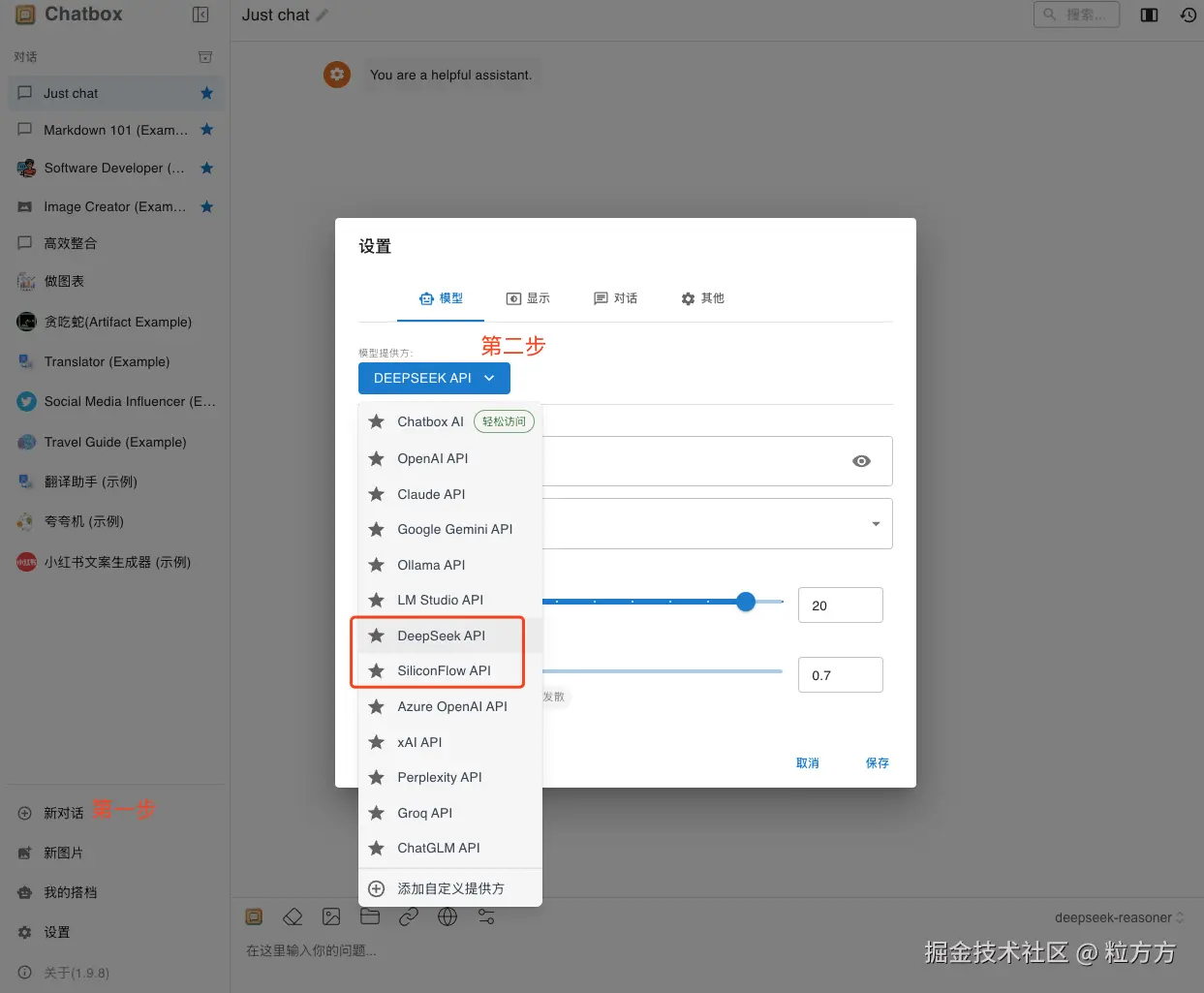The width and height of the screenshot is (1204, 993).
Task: Choose Chatbox AI from provider list
Action: pos(450,421)
